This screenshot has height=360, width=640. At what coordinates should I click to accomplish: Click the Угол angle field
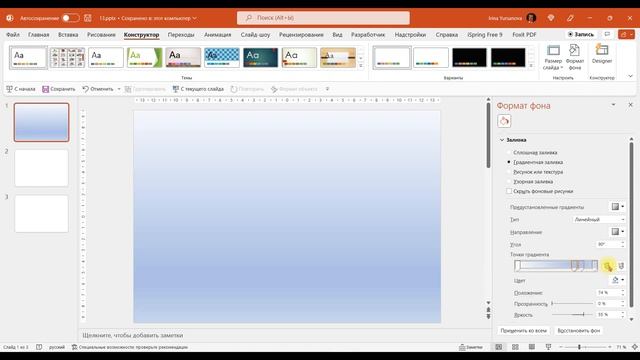point(608,244)
